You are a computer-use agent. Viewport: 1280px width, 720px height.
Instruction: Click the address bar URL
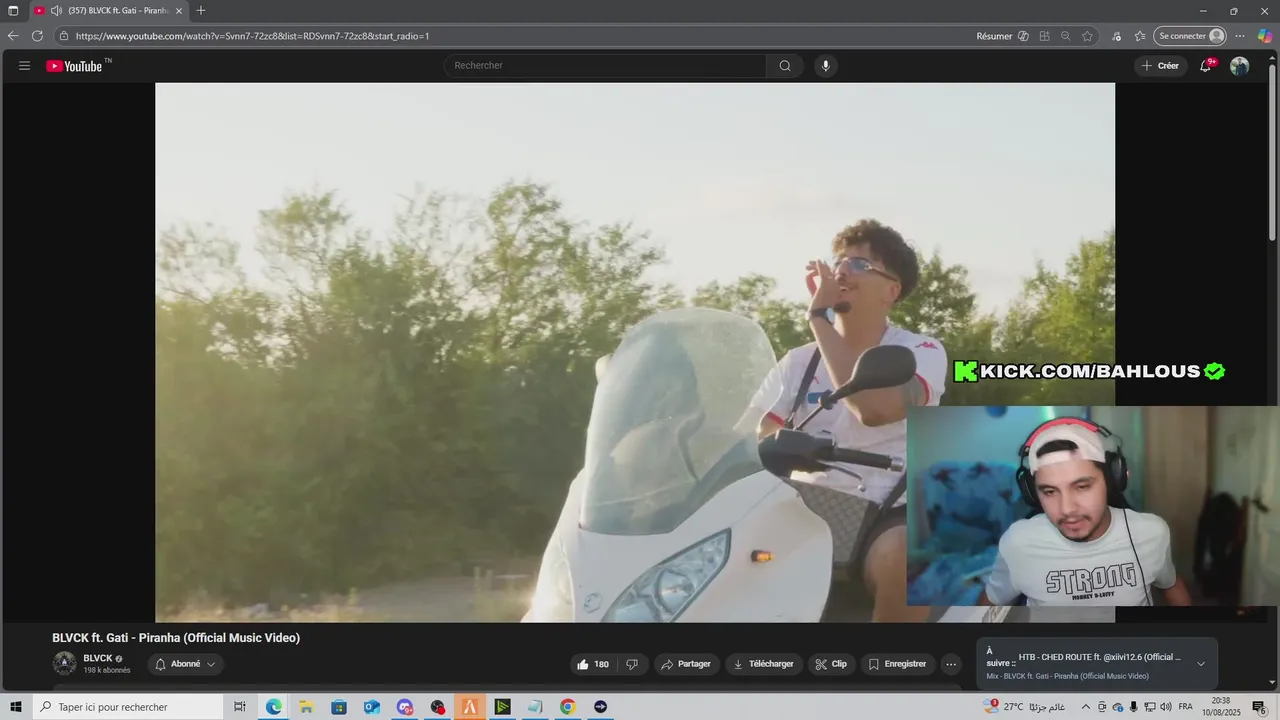252,36
